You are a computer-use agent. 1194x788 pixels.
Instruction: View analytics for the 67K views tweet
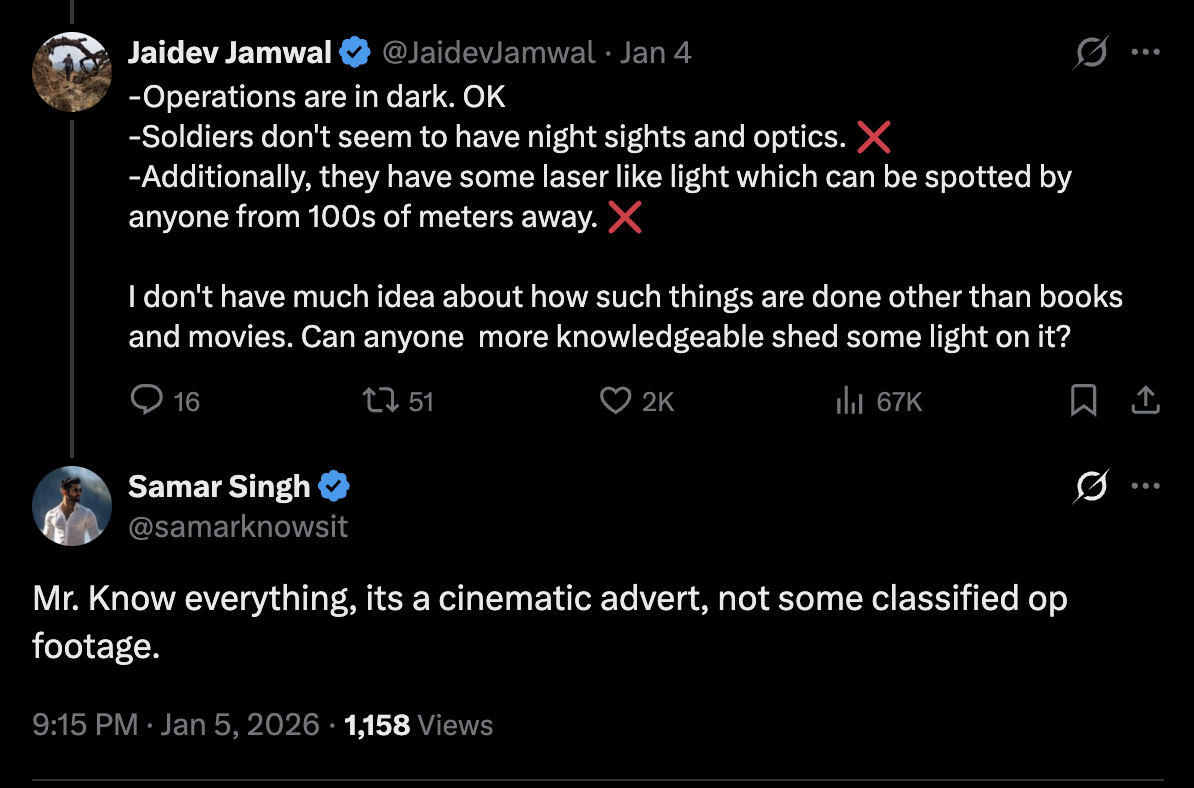coord(849,401)
